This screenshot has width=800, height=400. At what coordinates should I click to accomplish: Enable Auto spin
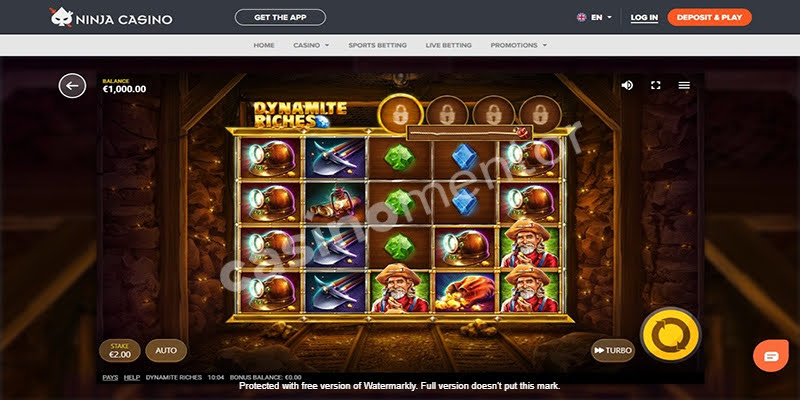coord(166,351)
